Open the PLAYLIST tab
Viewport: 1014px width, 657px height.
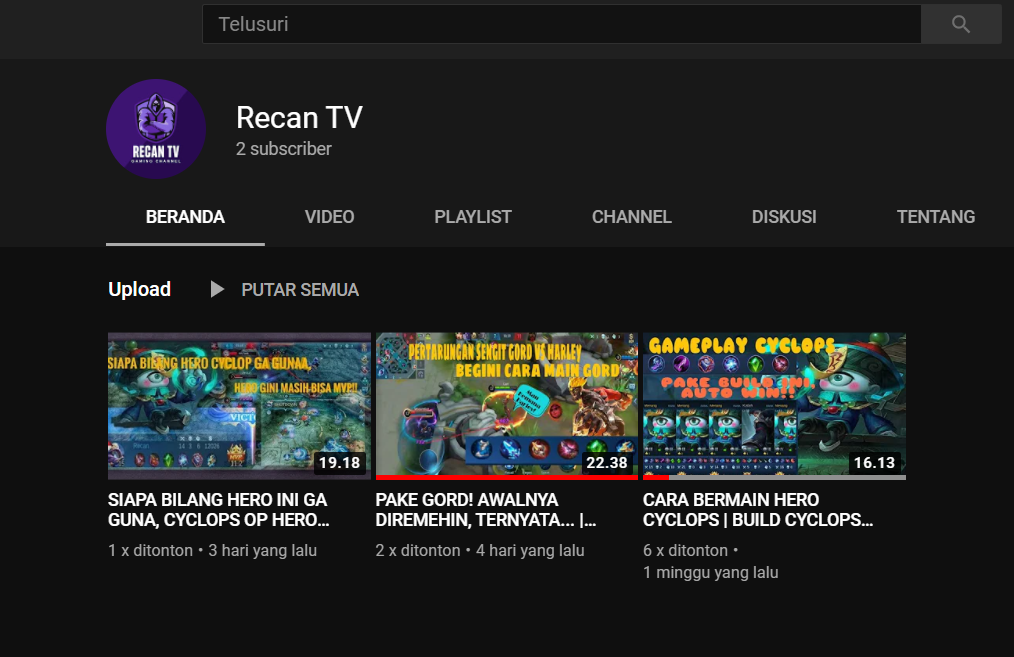point(473,217)
